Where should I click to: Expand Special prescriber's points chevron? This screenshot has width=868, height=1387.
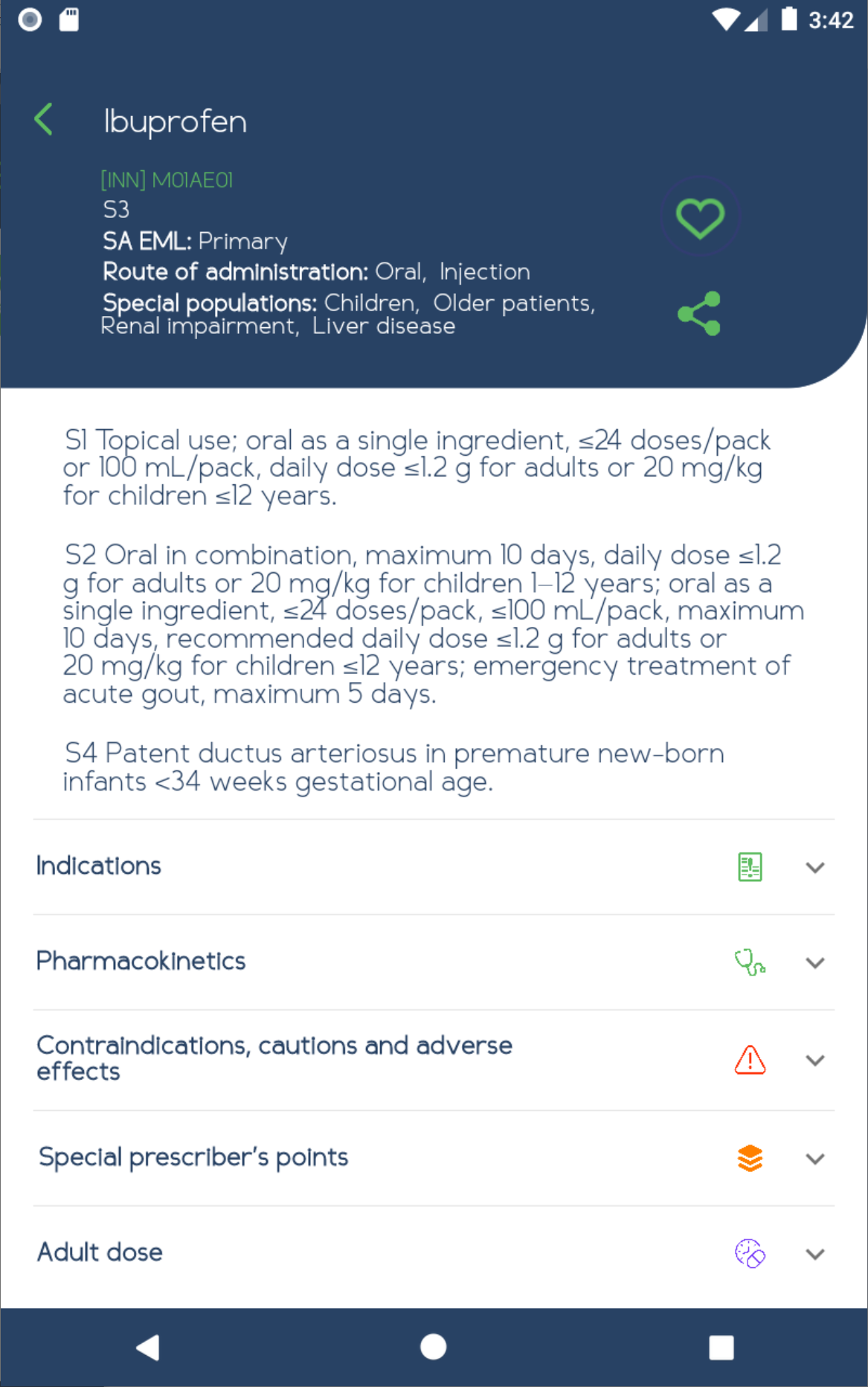coord(815,1159)
